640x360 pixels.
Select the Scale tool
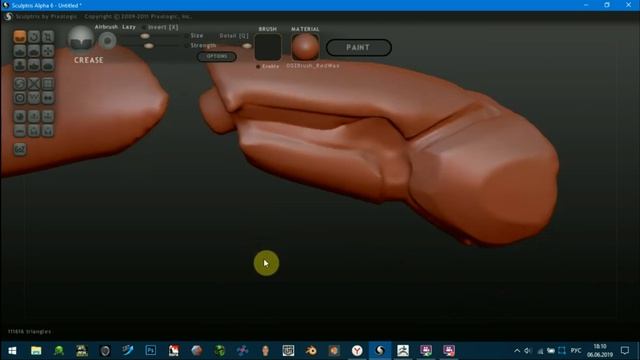pos(48,37)
